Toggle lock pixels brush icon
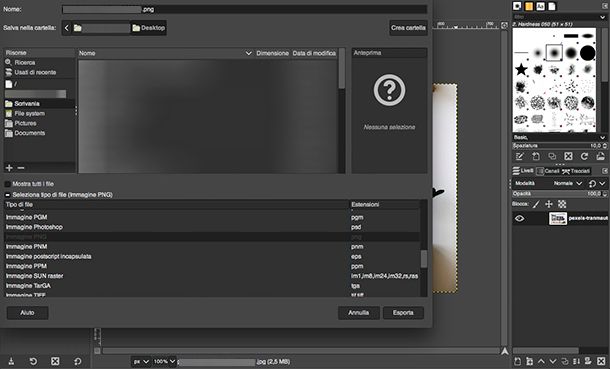This screenshot has width=610, height=369. click(536, 204)
